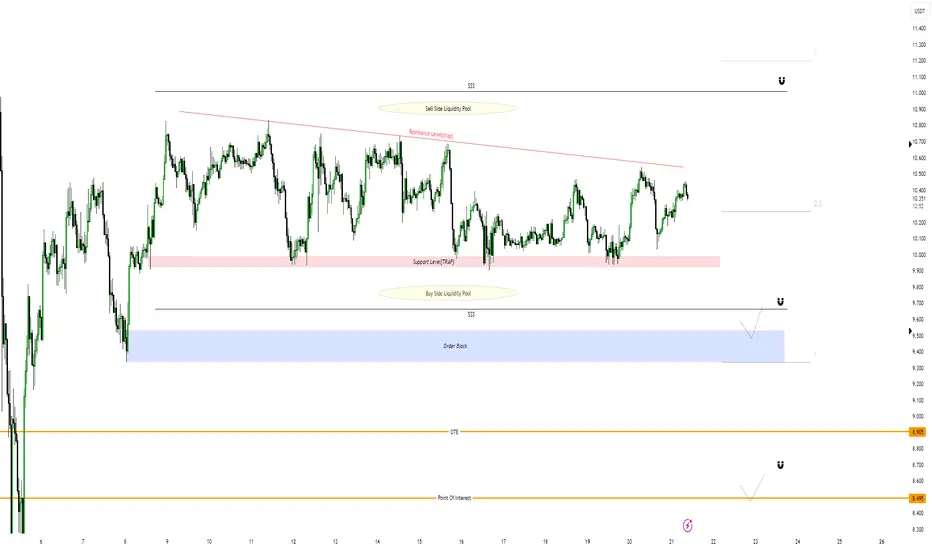Select the Resistance Level(trap) trendline label

(431, 134)
